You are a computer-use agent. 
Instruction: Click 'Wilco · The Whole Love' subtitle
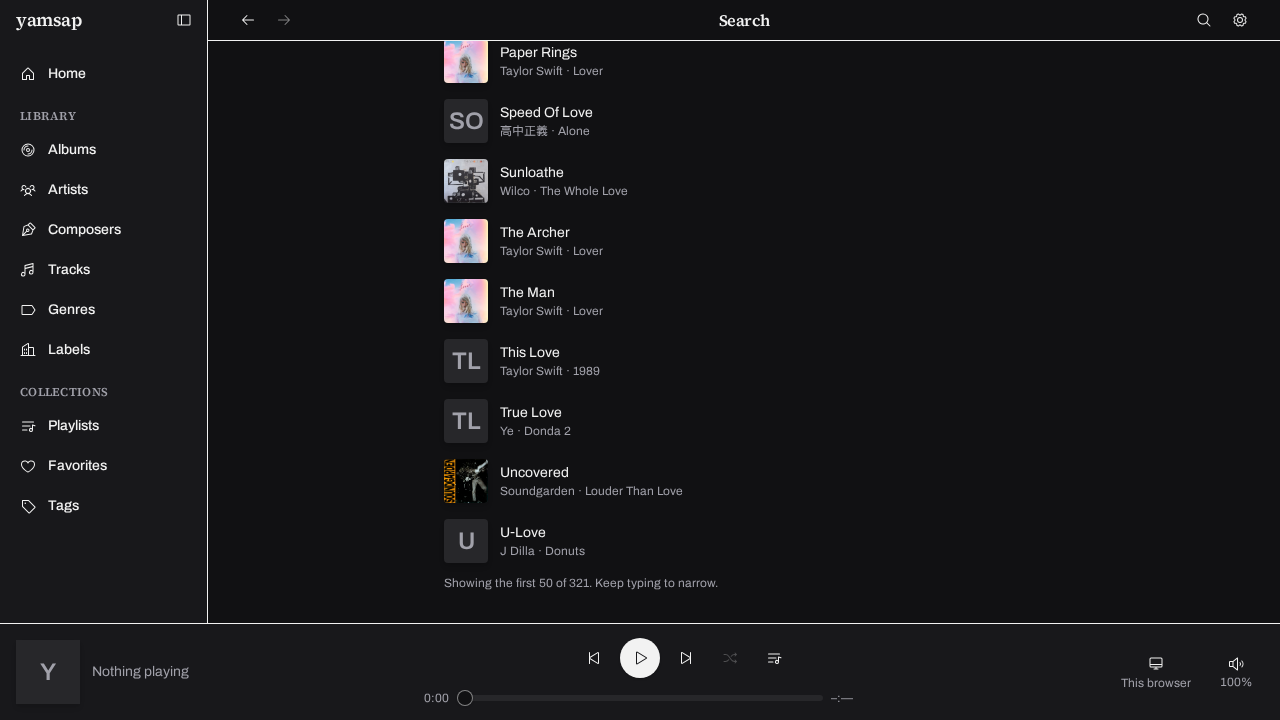(x=564, y=191)
